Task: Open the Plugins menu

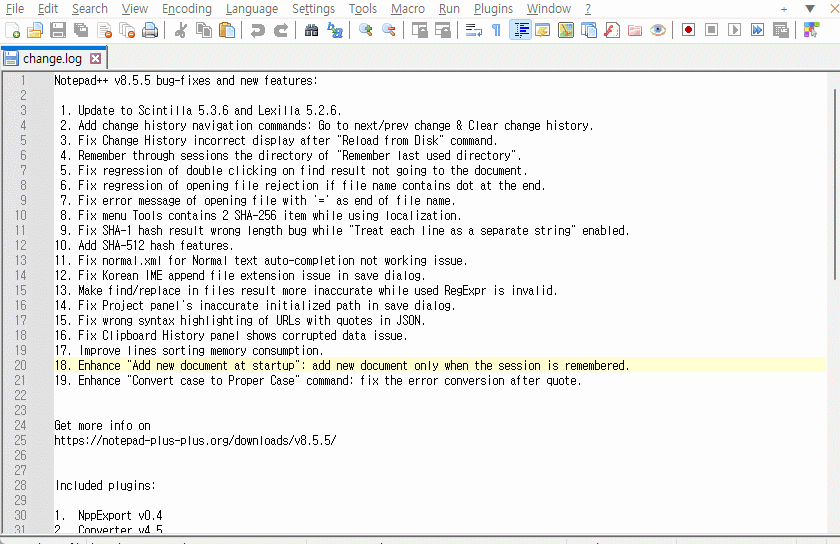Action: point(493,9)
